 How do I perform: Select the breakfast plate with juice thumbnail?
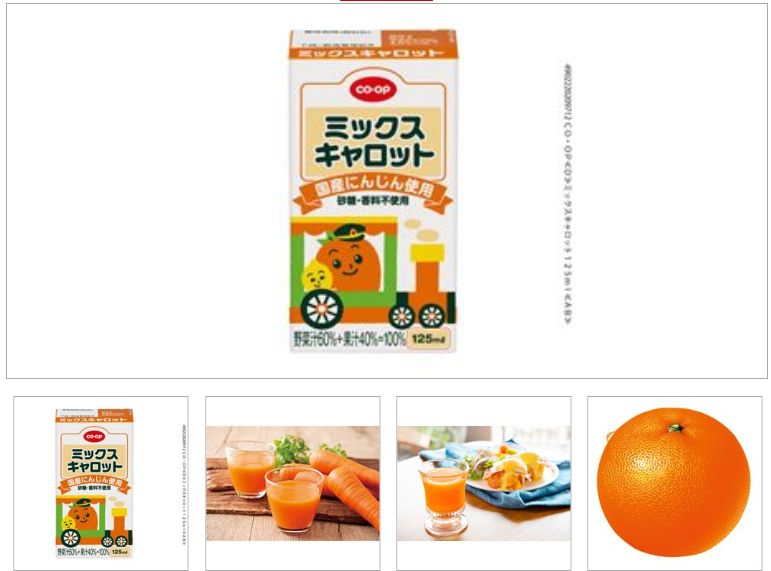(484, 483)
